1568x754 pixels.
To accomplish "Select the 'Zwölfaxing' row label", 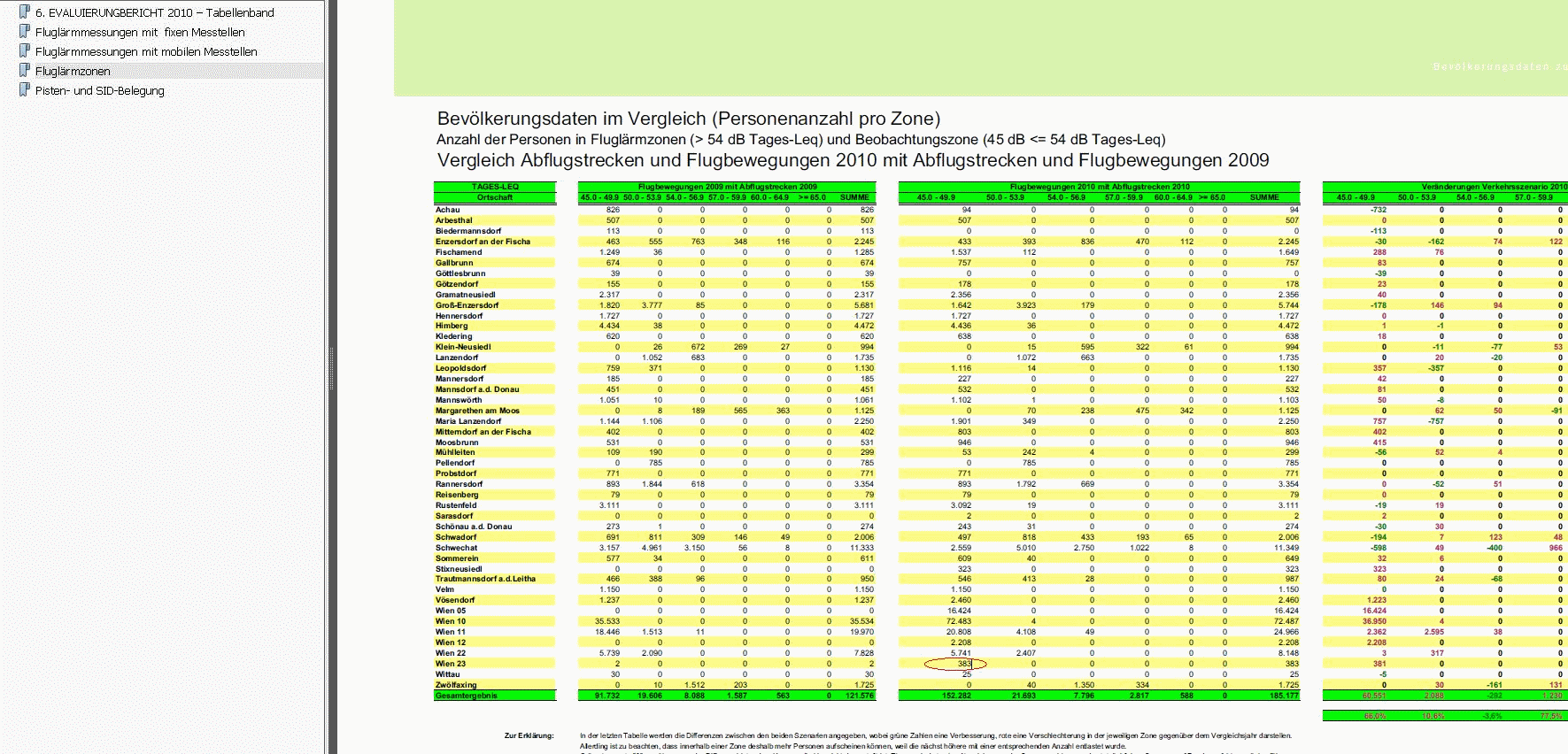I will (456, 685).
